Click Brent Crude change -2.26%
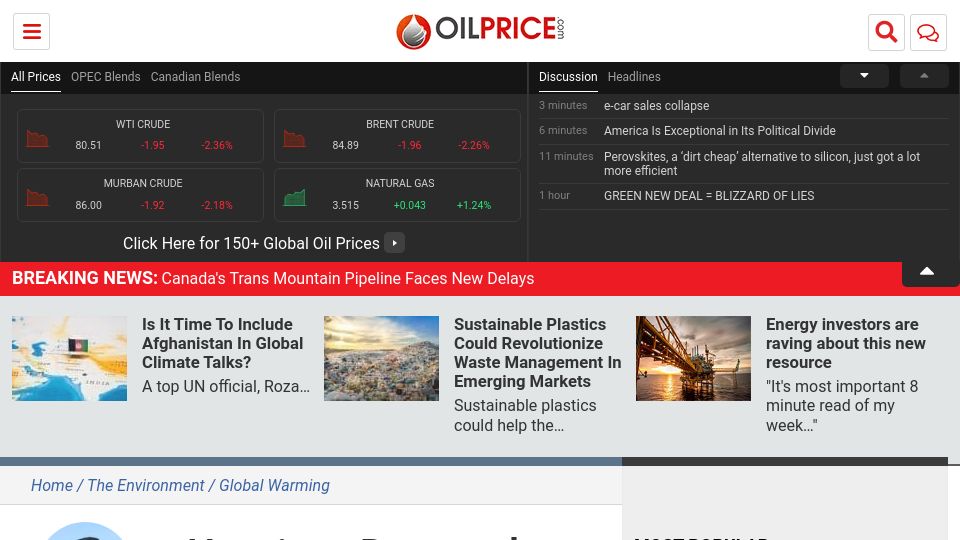Viewport: 960px width, 540px height. (474, 146)
